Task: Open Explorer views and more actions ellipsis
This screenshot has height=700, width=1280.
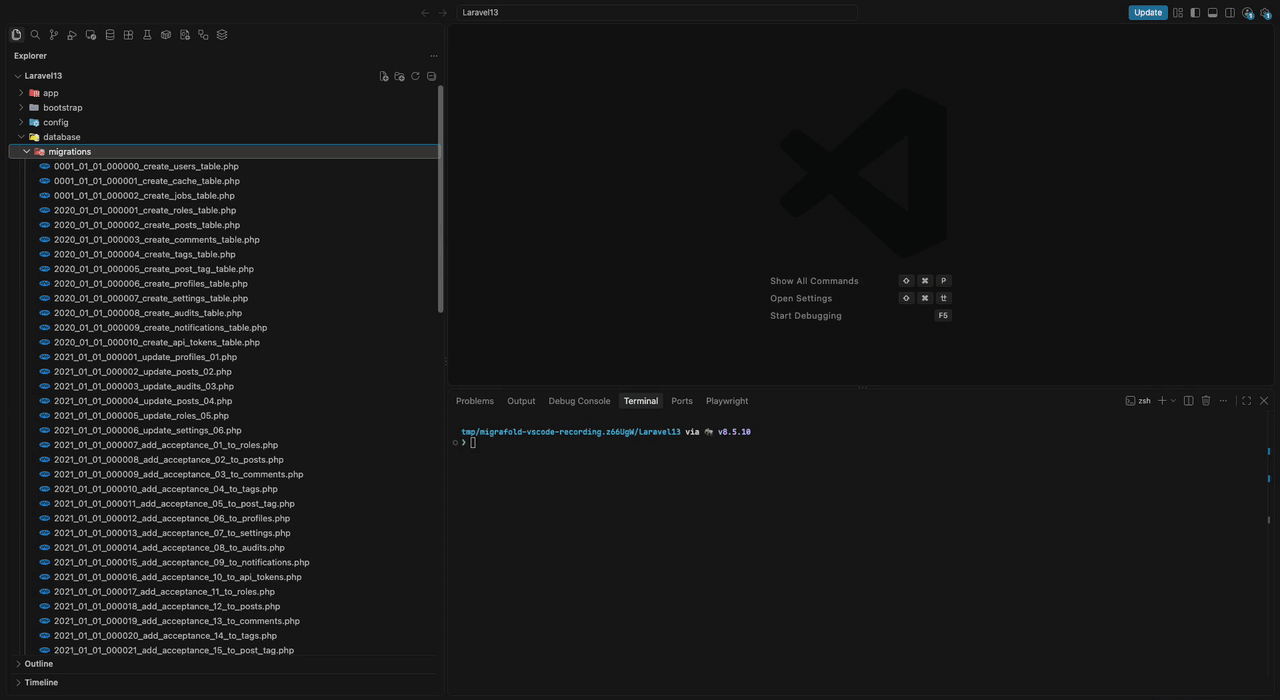Action: pyautogui.click(x=433, y=56)
